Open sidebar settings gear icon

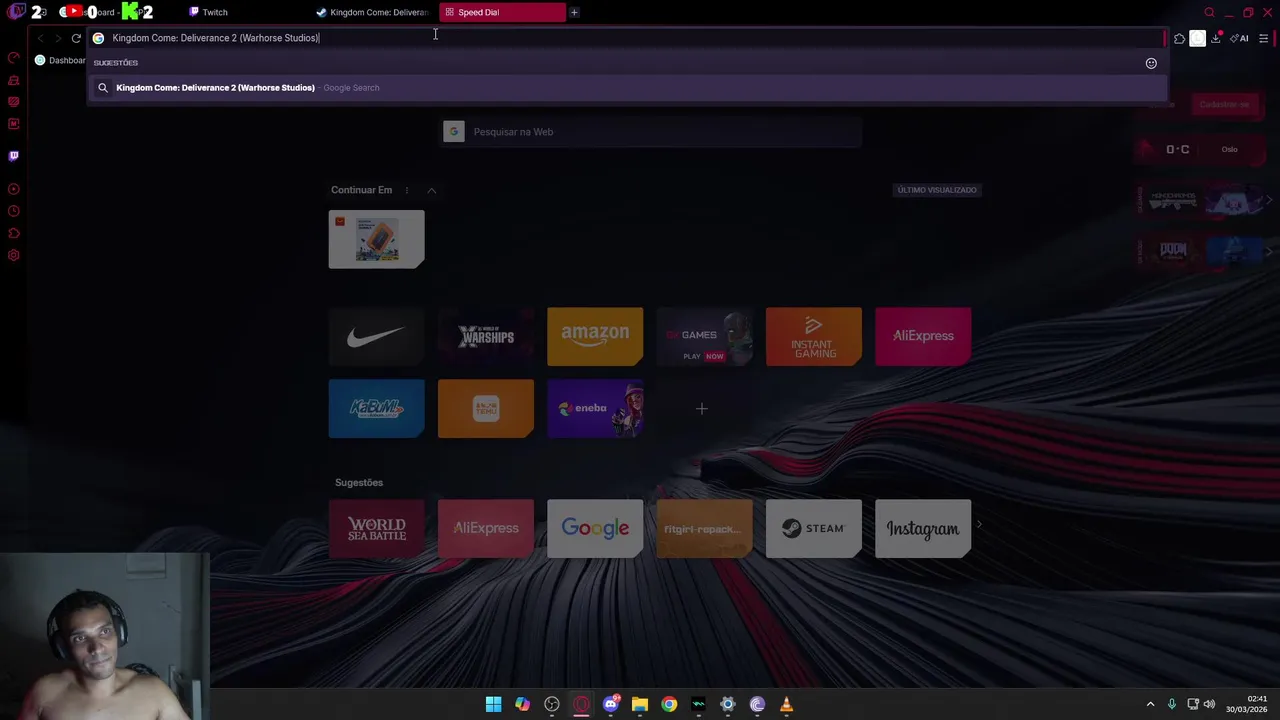click(x=14, y=255)
